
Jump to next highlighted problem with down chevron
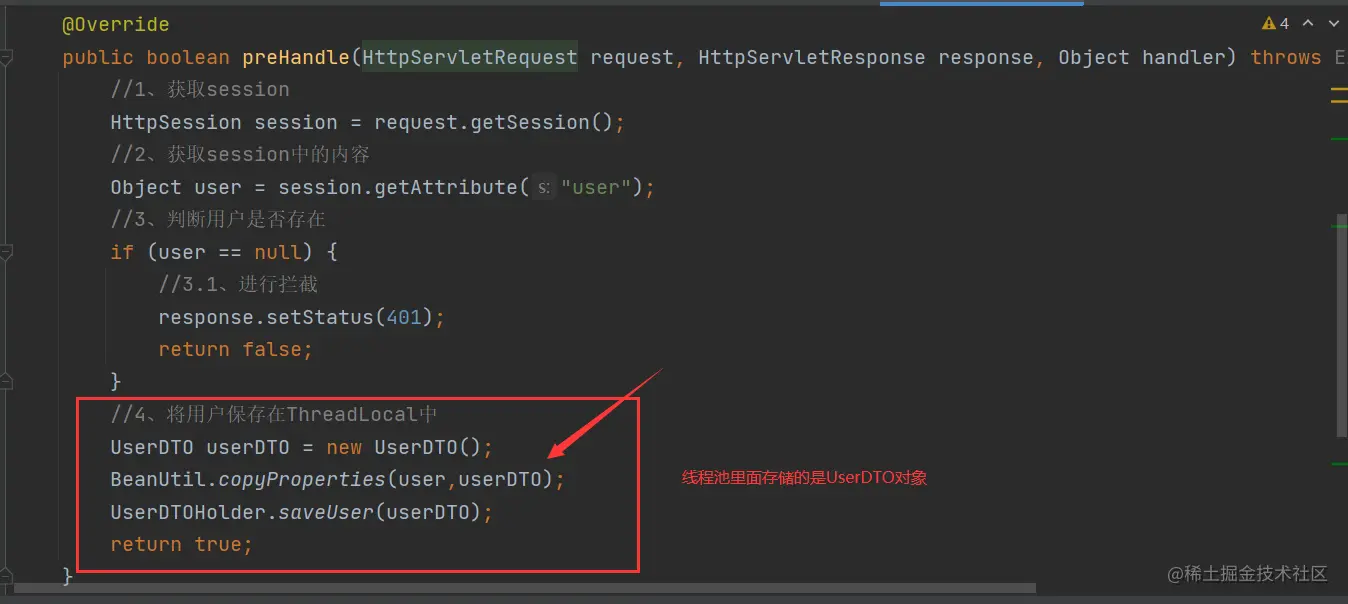(x=1335, y=23)
